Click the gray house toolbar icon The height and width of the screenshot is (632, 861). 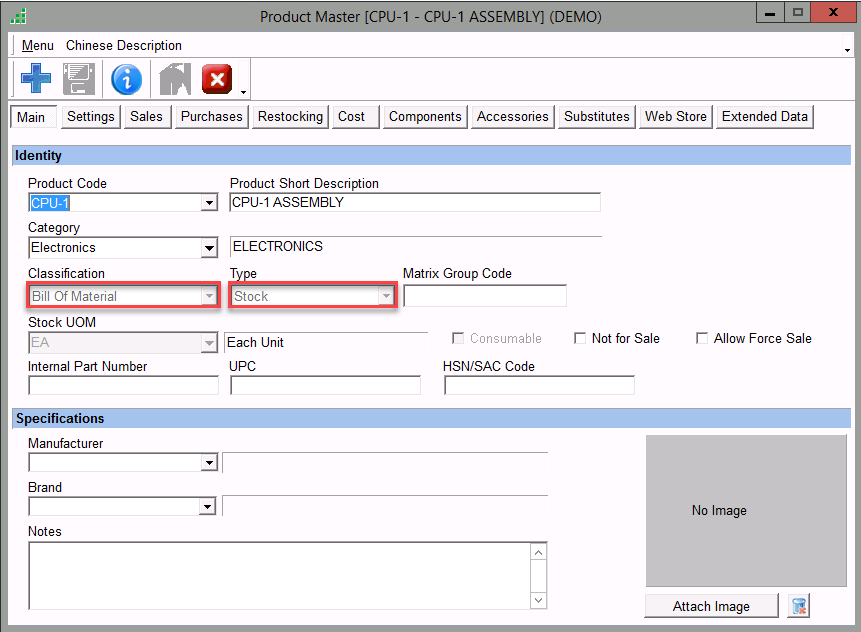tap(174, 79)
